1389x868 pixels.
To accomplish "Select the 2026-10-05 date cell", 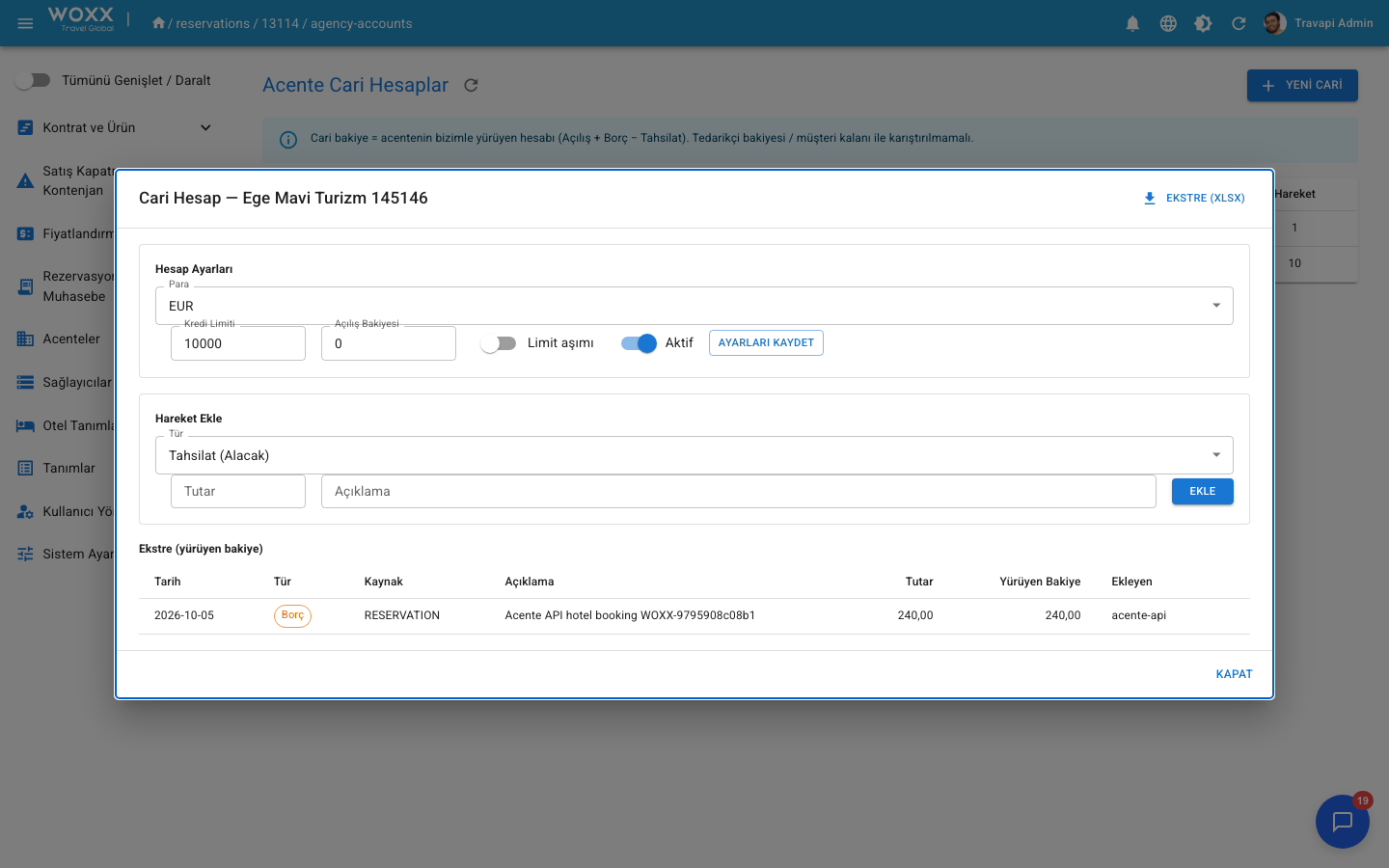I will (184, 615).
